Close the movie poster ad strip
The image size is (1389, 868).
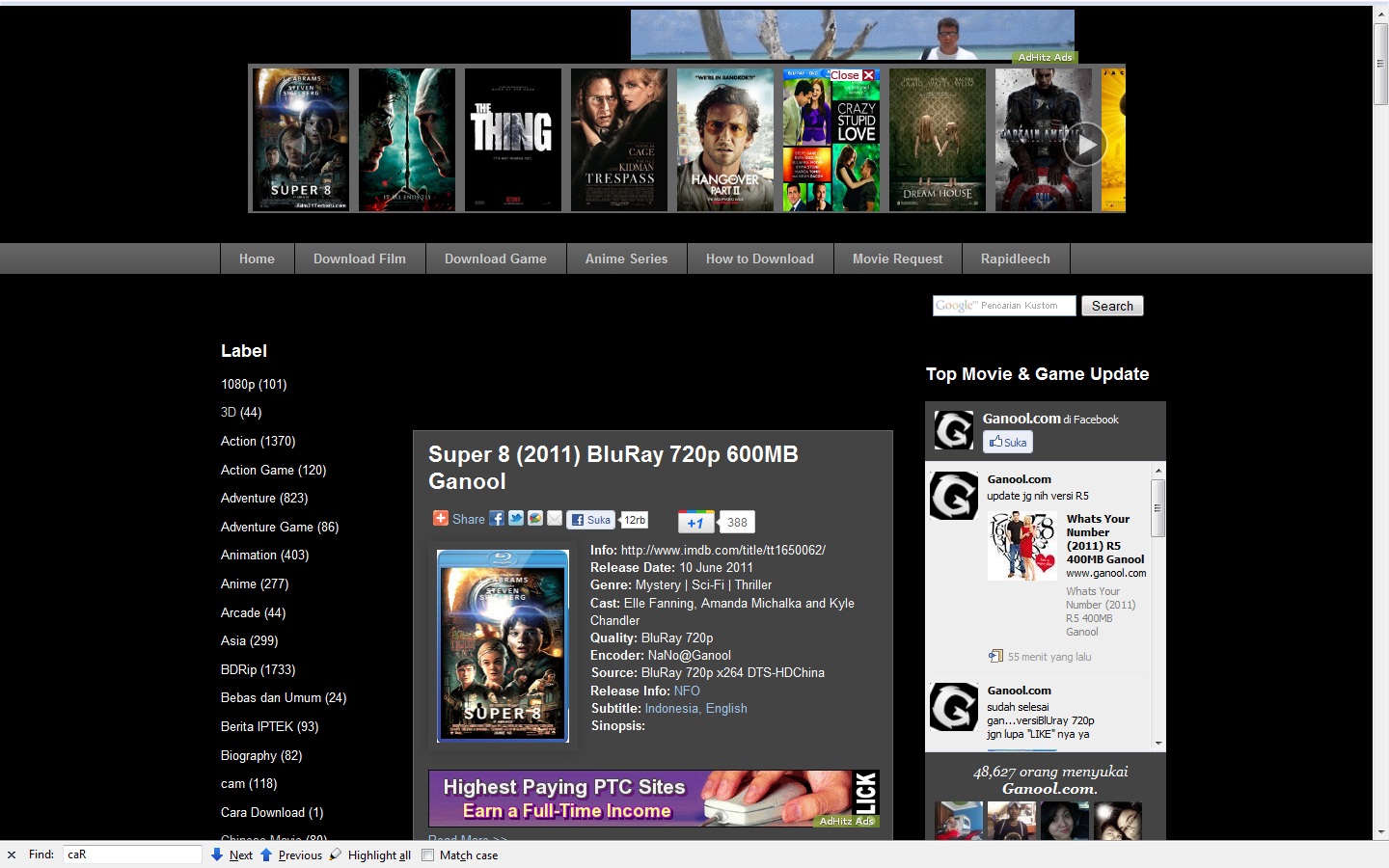853,75
